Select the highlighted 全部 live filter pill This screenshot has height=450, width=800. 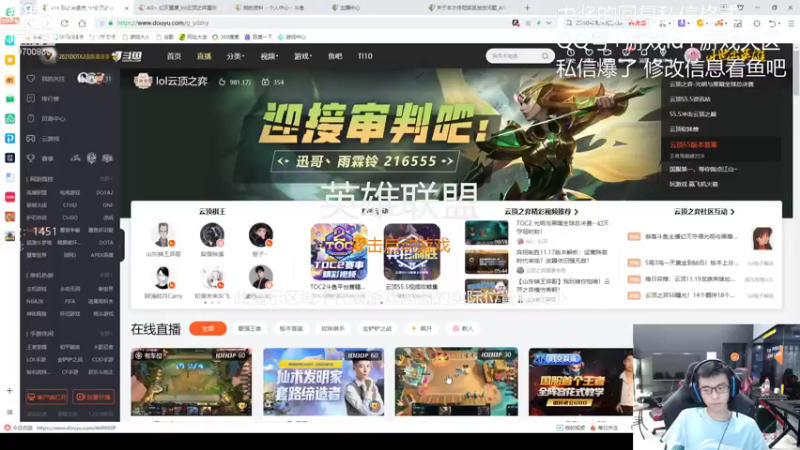(x=208, y=329)
